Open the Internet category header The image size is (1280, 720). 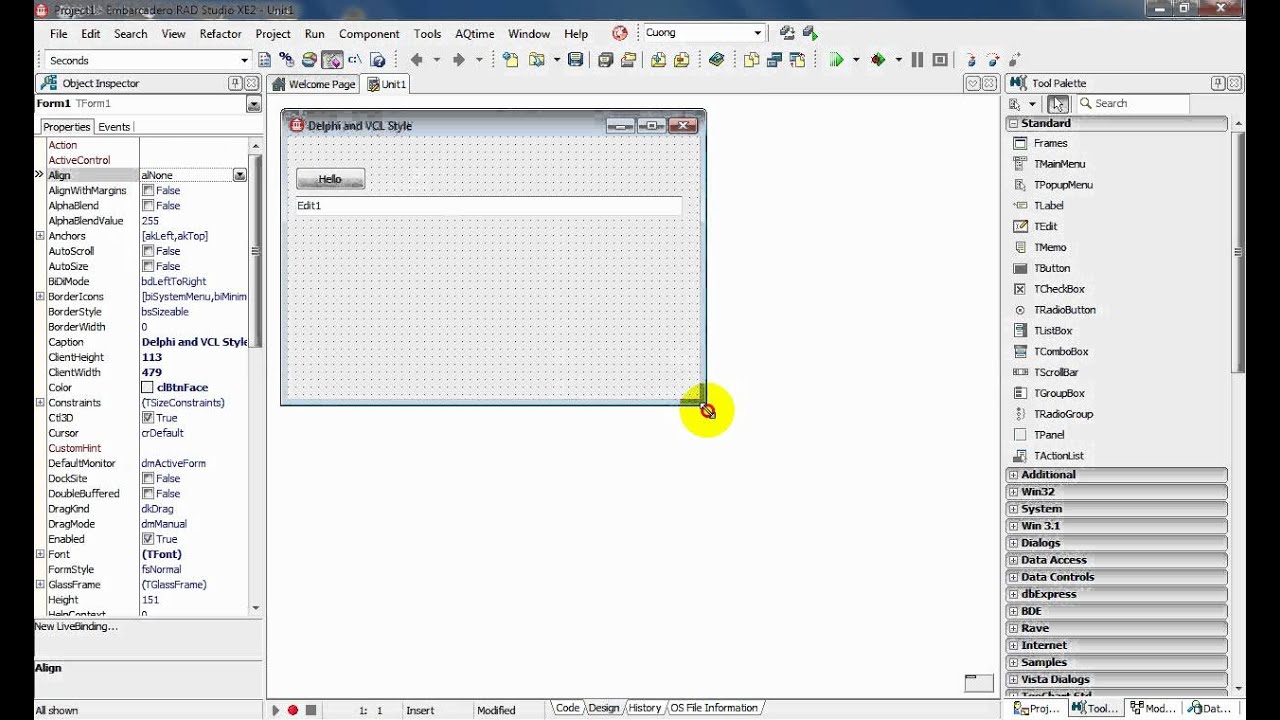[1117, 645]
